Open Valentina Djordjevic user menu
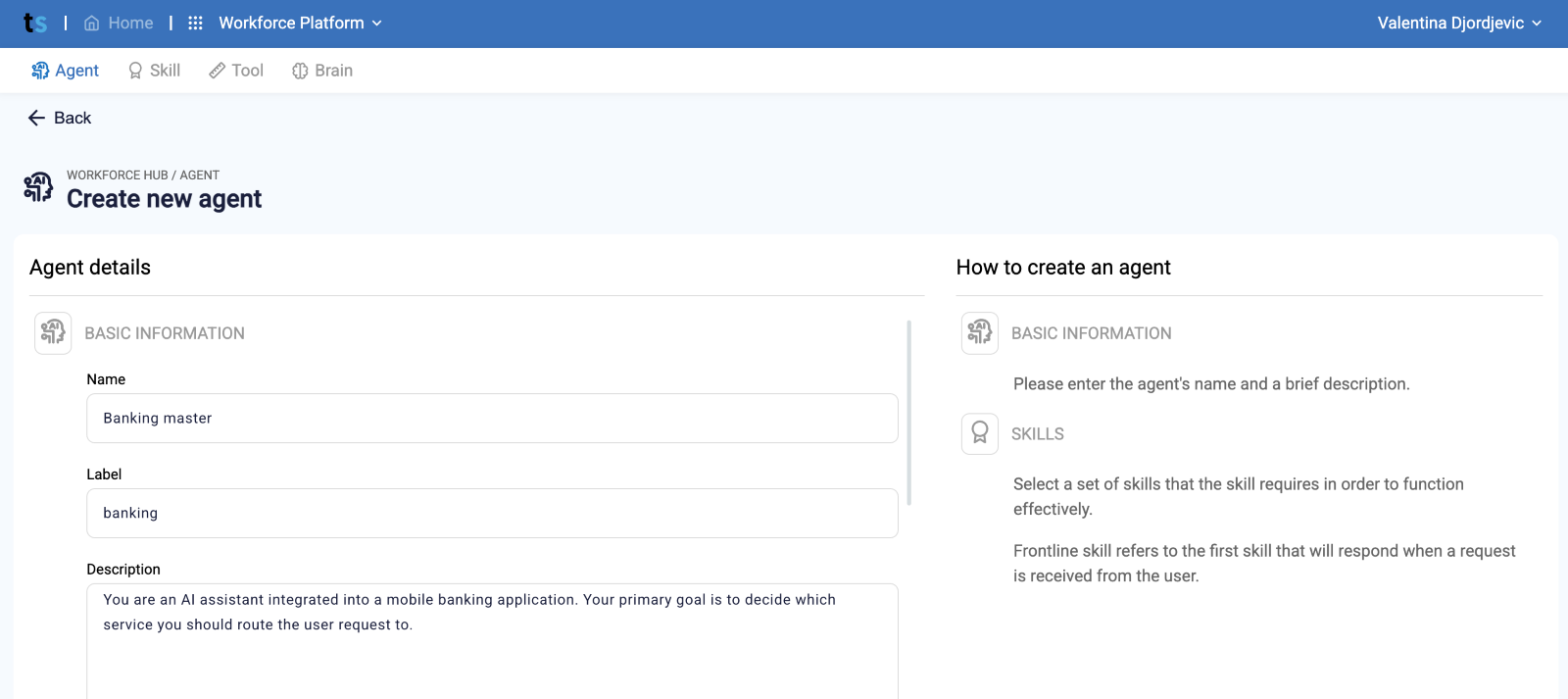Viewport: 1568px width, 699px height. 1459,23
